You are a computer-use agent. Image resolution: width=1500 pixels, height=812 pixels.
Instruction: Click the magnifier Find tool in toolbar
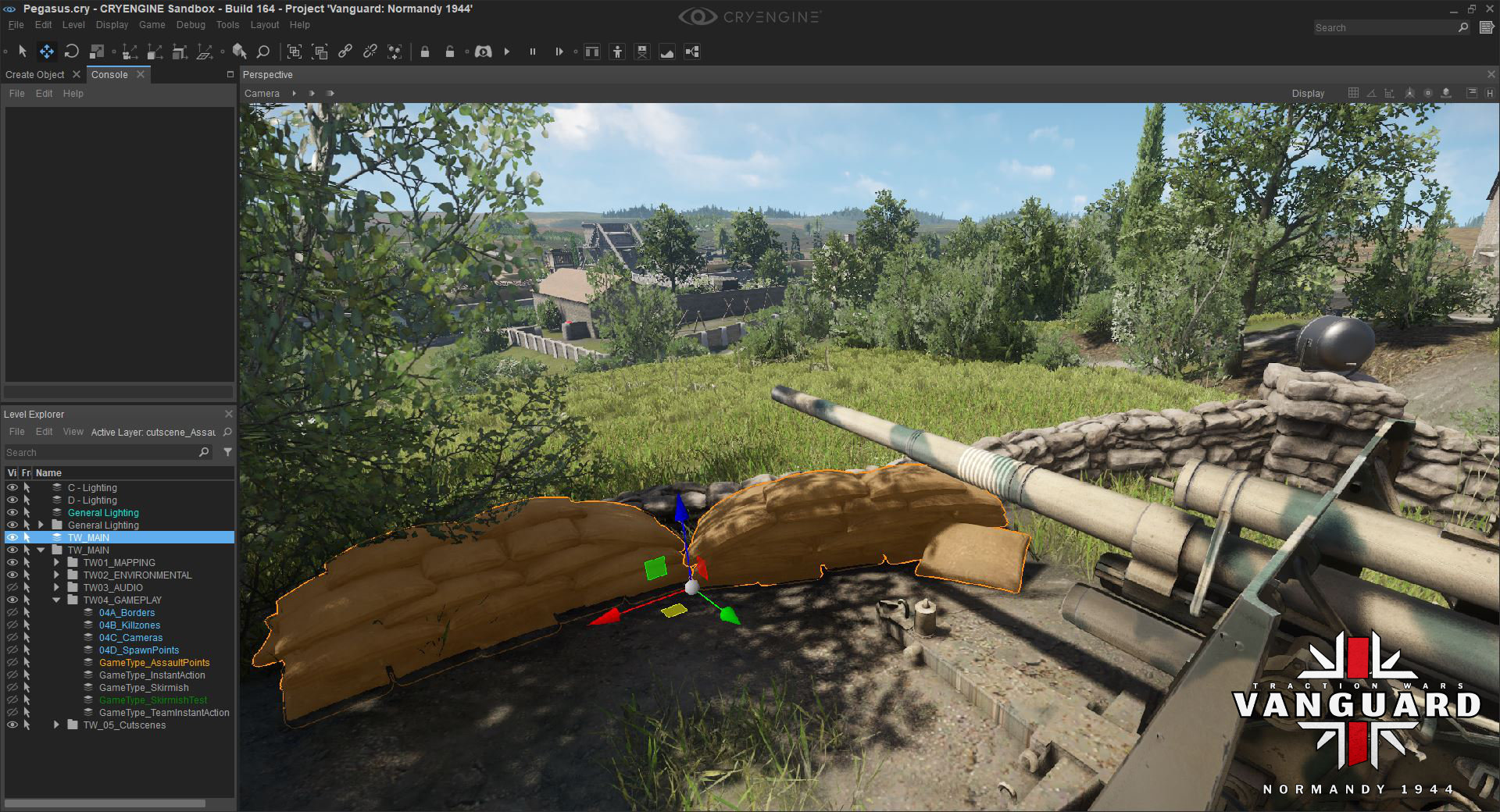click(x=263, y=52)
